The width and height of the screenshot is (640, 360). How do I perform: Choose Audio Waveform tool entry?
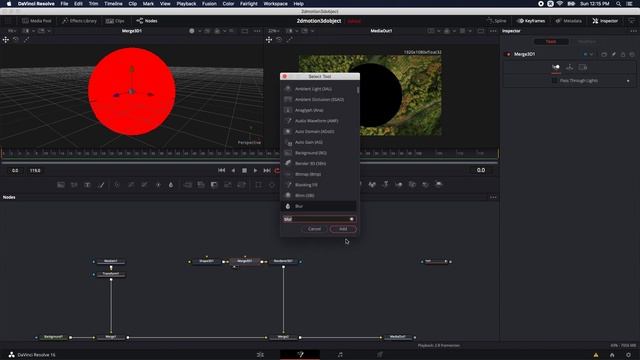[x=319, y=121]
